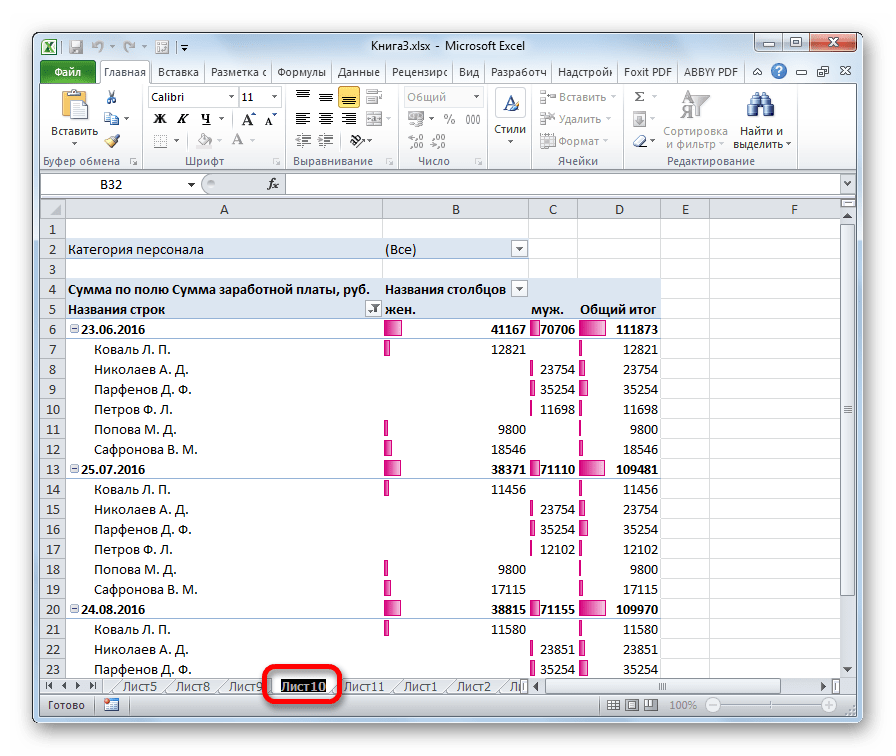Collapse the 25.07.2016 pivot group
This screenshot has height=756, width=896.
pyautogui.click(x=74, y=469)
